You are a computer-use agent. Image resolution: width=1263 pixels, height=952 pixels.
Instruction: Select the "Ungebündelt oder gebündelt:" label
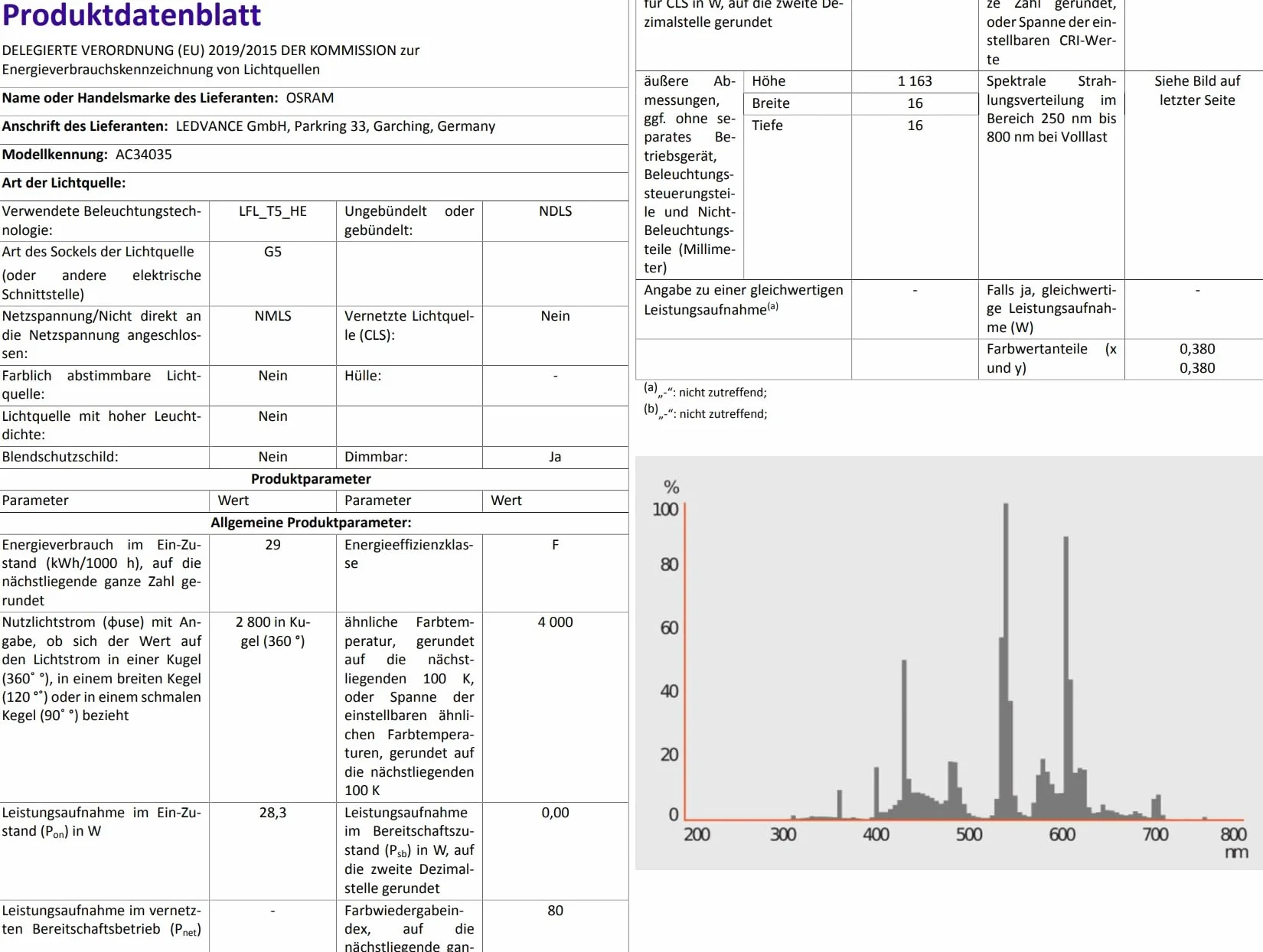point(409,220)
